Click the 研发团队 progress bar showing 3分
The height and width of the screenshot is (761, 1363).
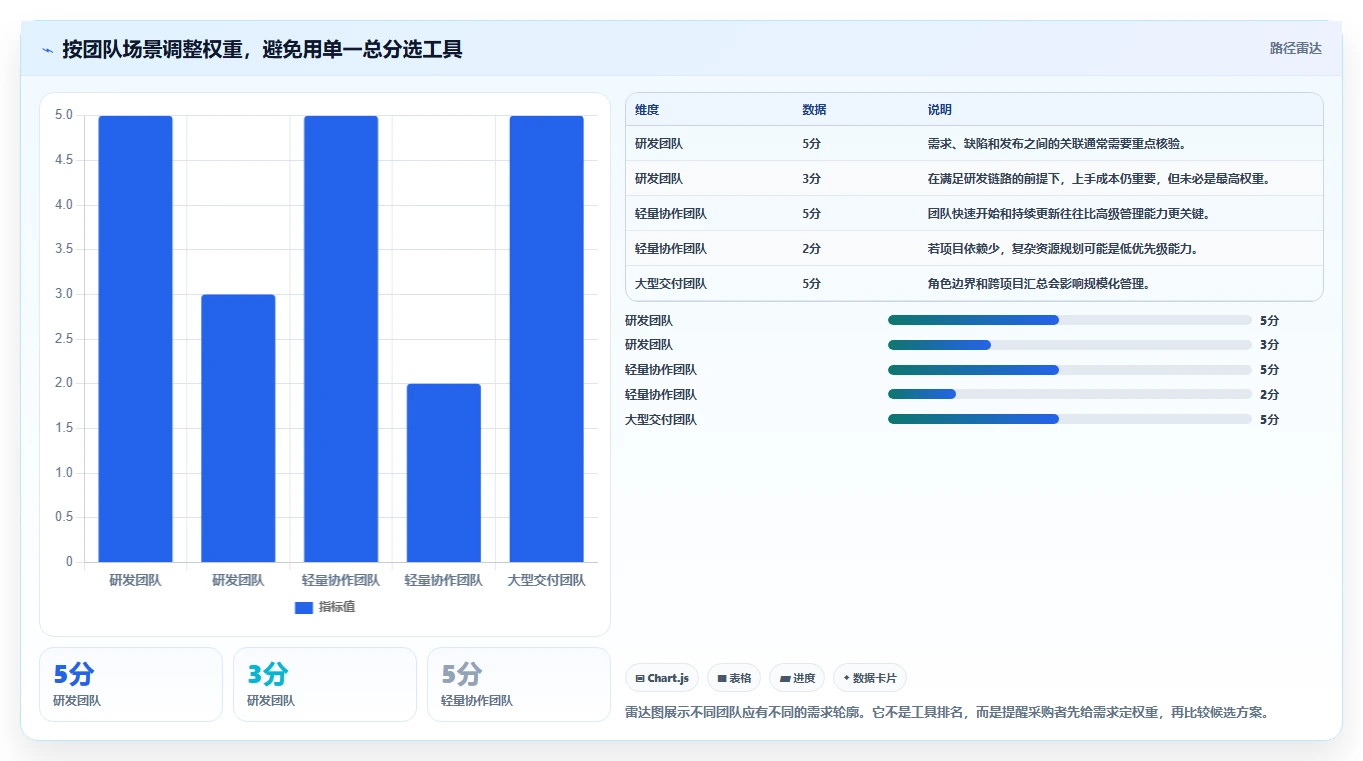pos(1070,345)
